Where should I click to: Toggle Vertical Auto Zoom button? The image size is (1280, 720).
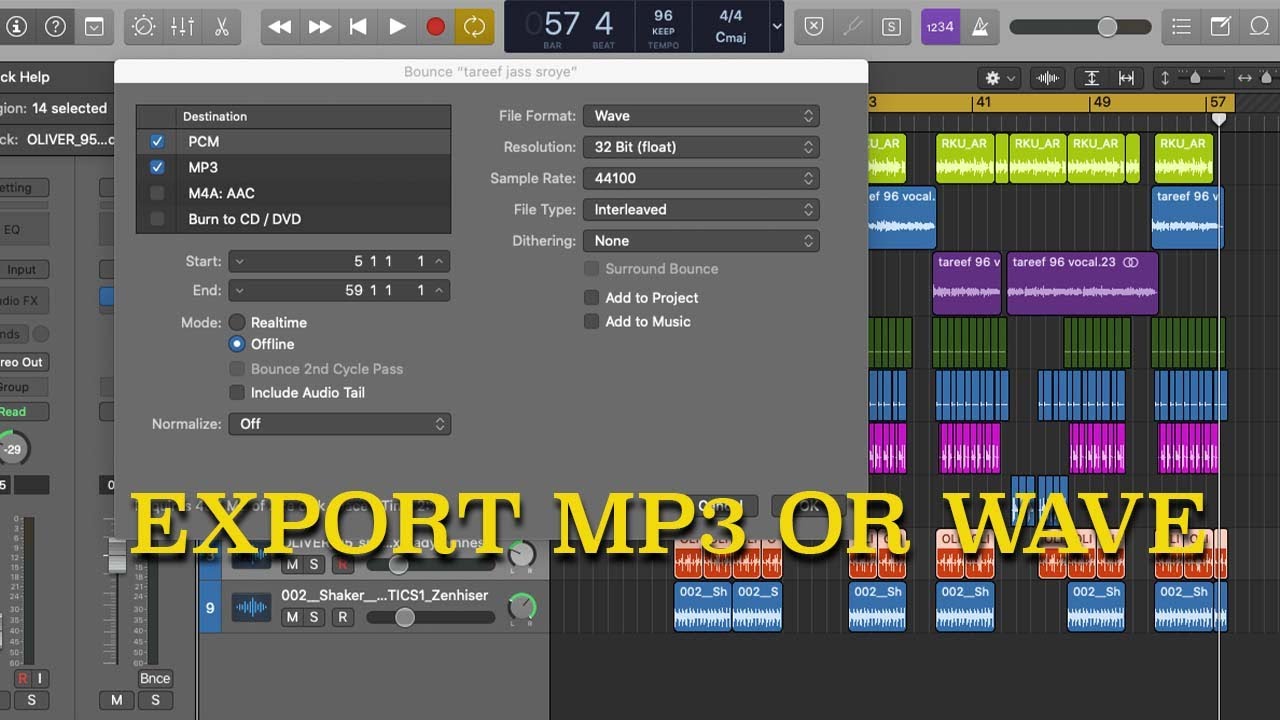(x=1092, y=77)
